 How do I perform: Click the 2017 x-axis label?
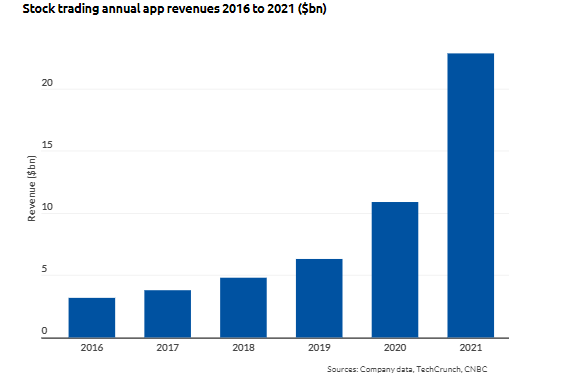(168, 348)
